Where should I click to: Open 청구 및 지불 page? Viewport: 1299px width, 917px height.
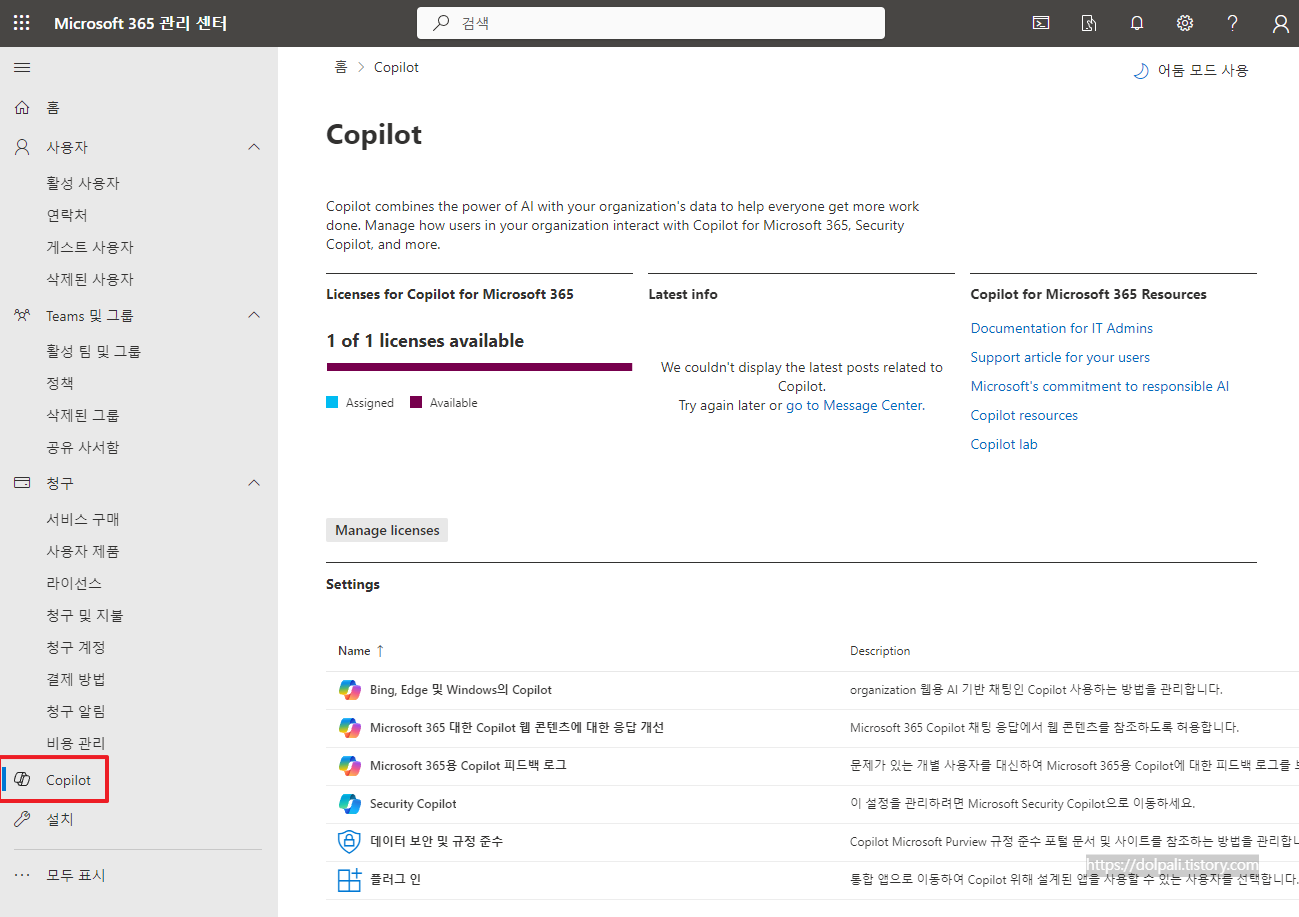tap(85, 615)
